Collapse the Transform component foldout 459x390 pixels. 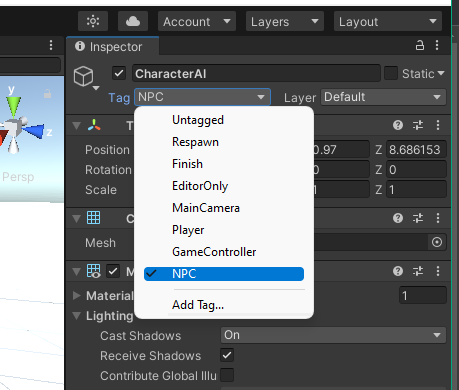(x=77, y=126)
